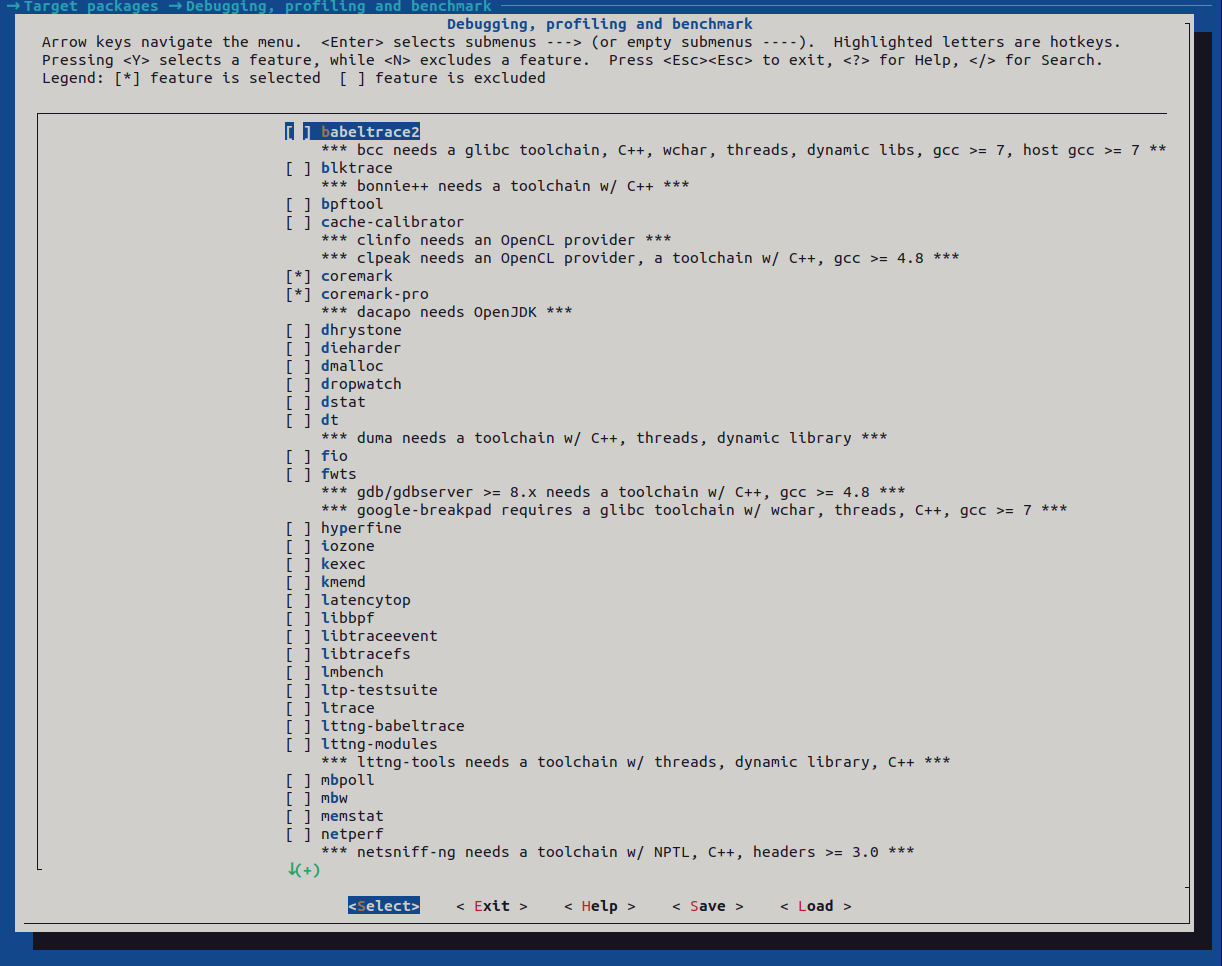Click the bonnie++ needs toolchain comment
Image resolution: width=1222 pixels, height=966 pixels.
click(x=505, y=186)
